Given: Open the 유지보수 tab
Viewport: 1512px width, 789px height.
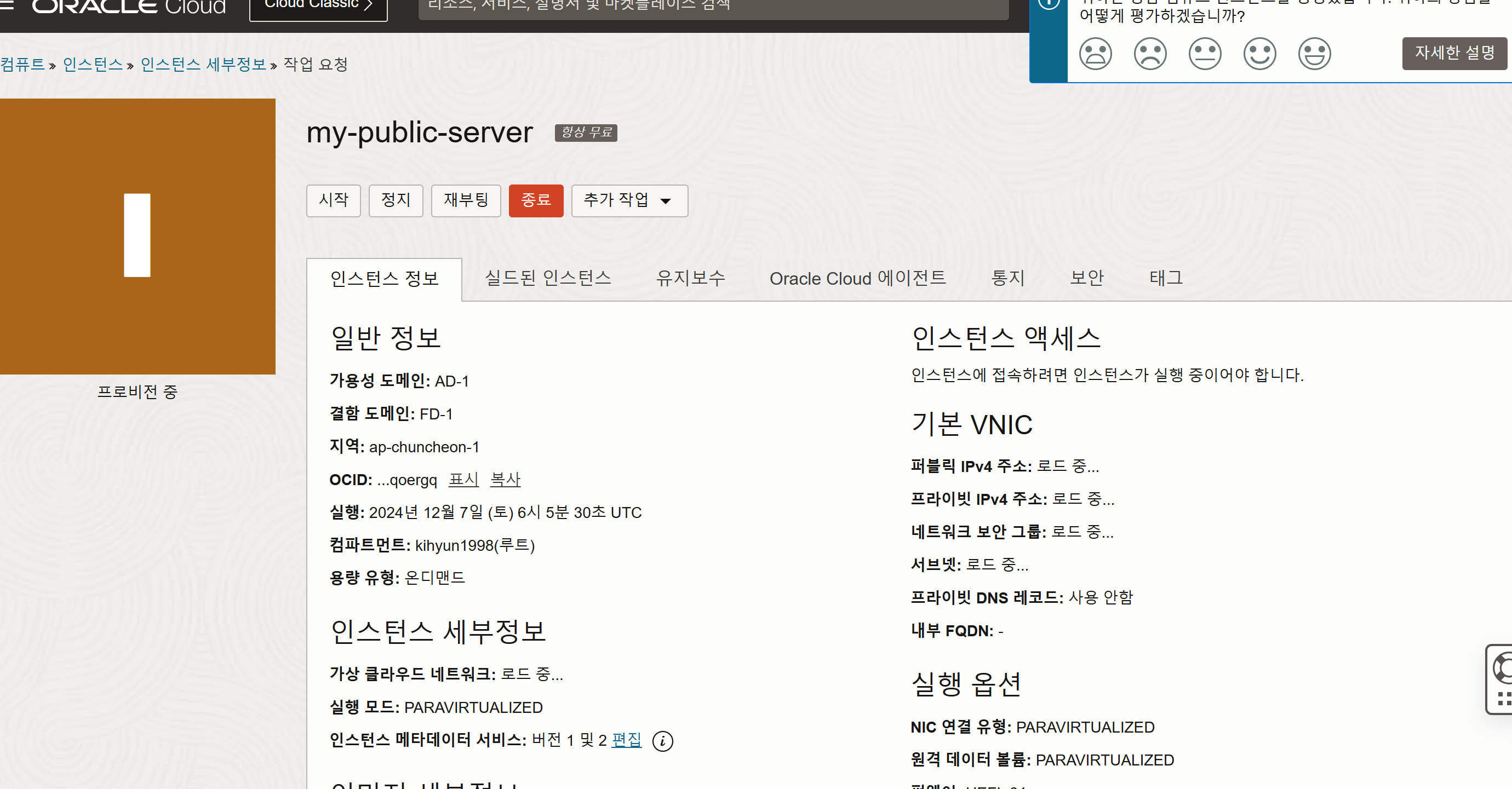Looking at the screenshot, I should click(690, 278).
